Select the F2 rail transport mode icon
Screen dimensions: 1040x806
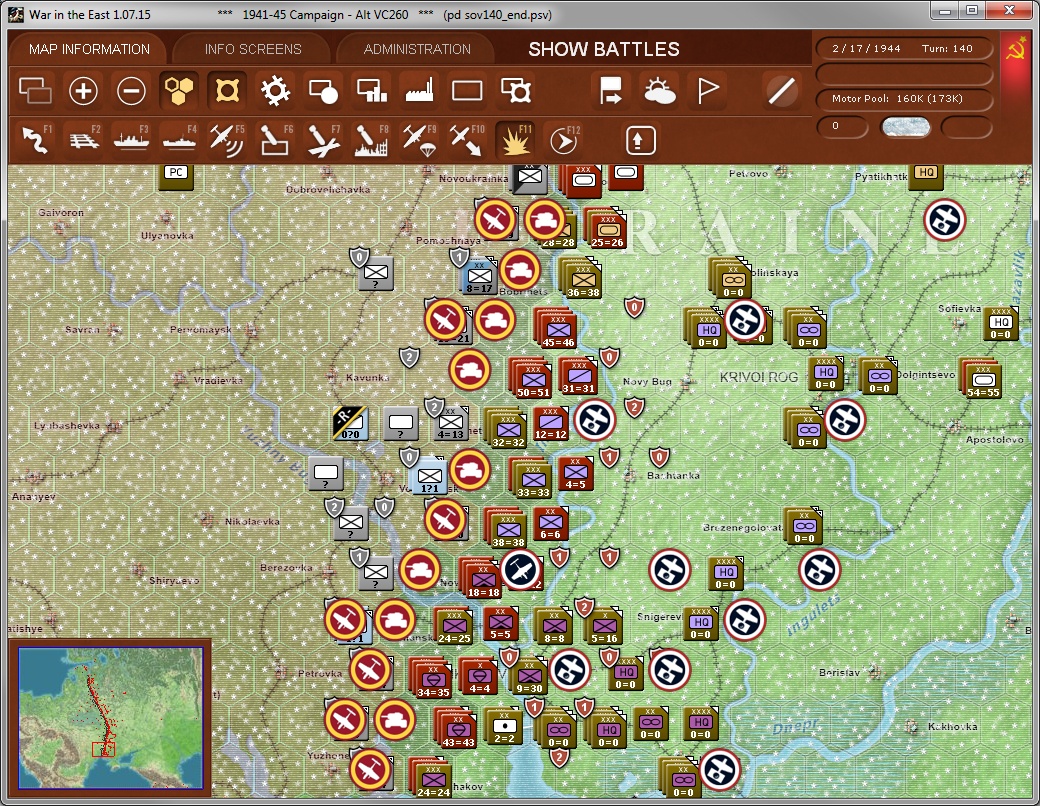[83, 139]
